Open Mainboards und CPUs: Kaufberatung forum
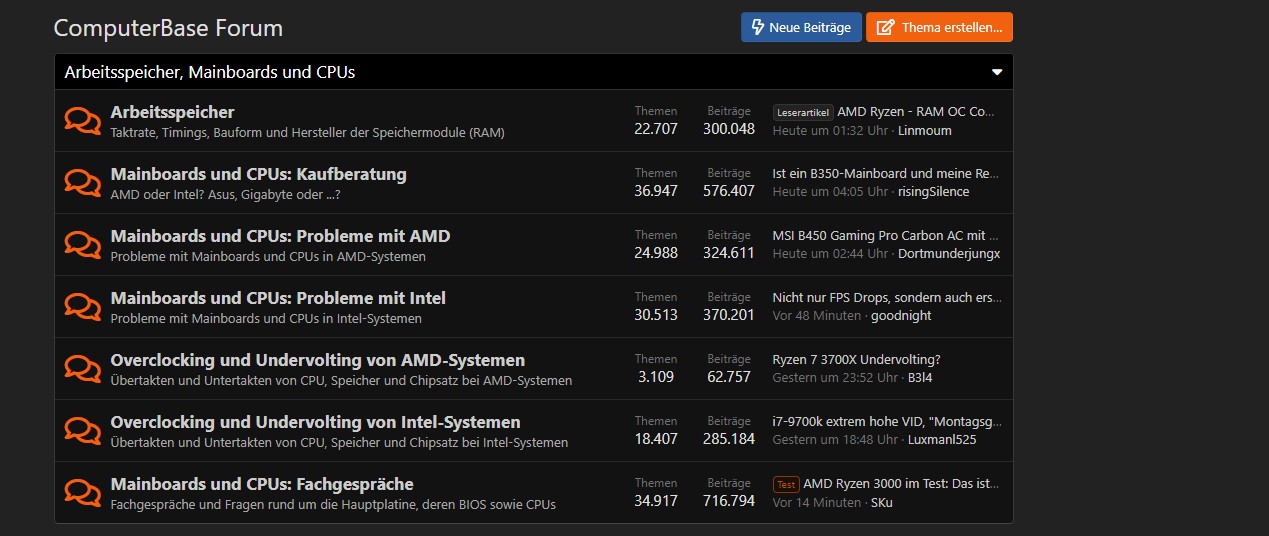The image size is (1269, 536). [x=258, y=174]
